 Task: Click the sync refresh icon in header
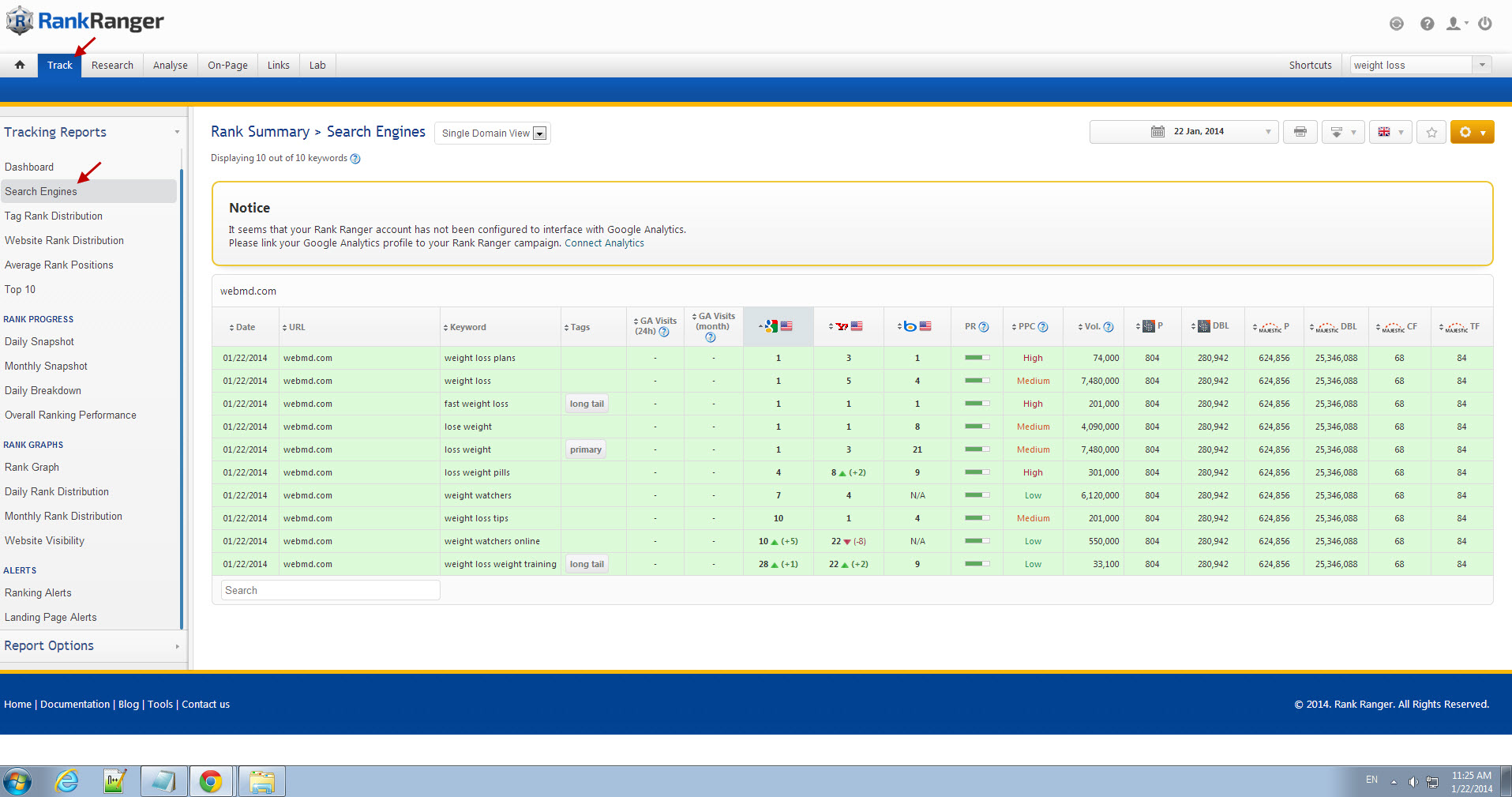point(1397,24)
